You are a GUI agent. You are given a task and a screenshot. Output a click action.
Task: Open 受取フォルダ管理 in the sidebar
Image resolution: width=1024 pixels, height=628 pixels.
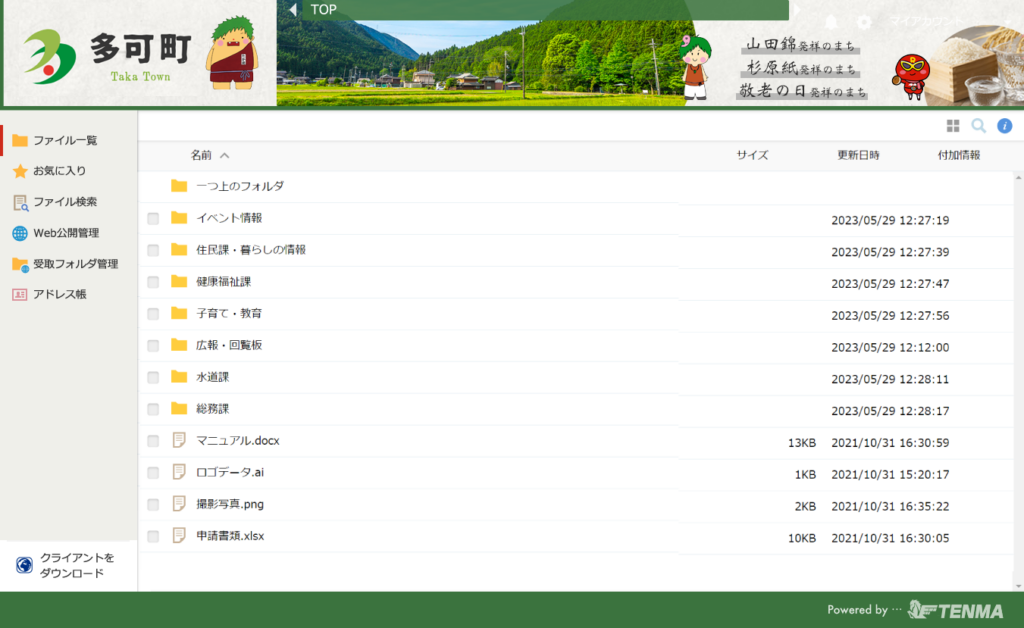tap(75, 264)
